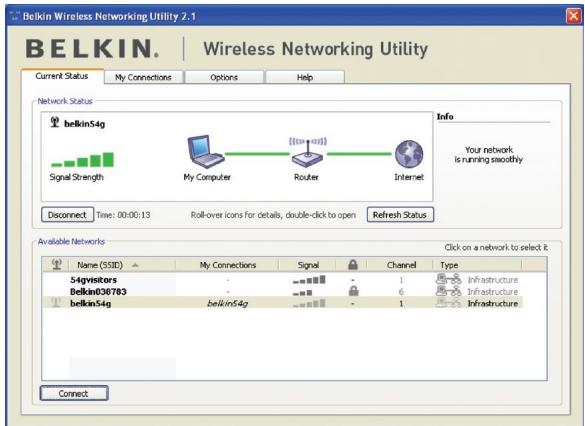Click the Signal column header
Viewport: 585px width, 426px height.
308,265
